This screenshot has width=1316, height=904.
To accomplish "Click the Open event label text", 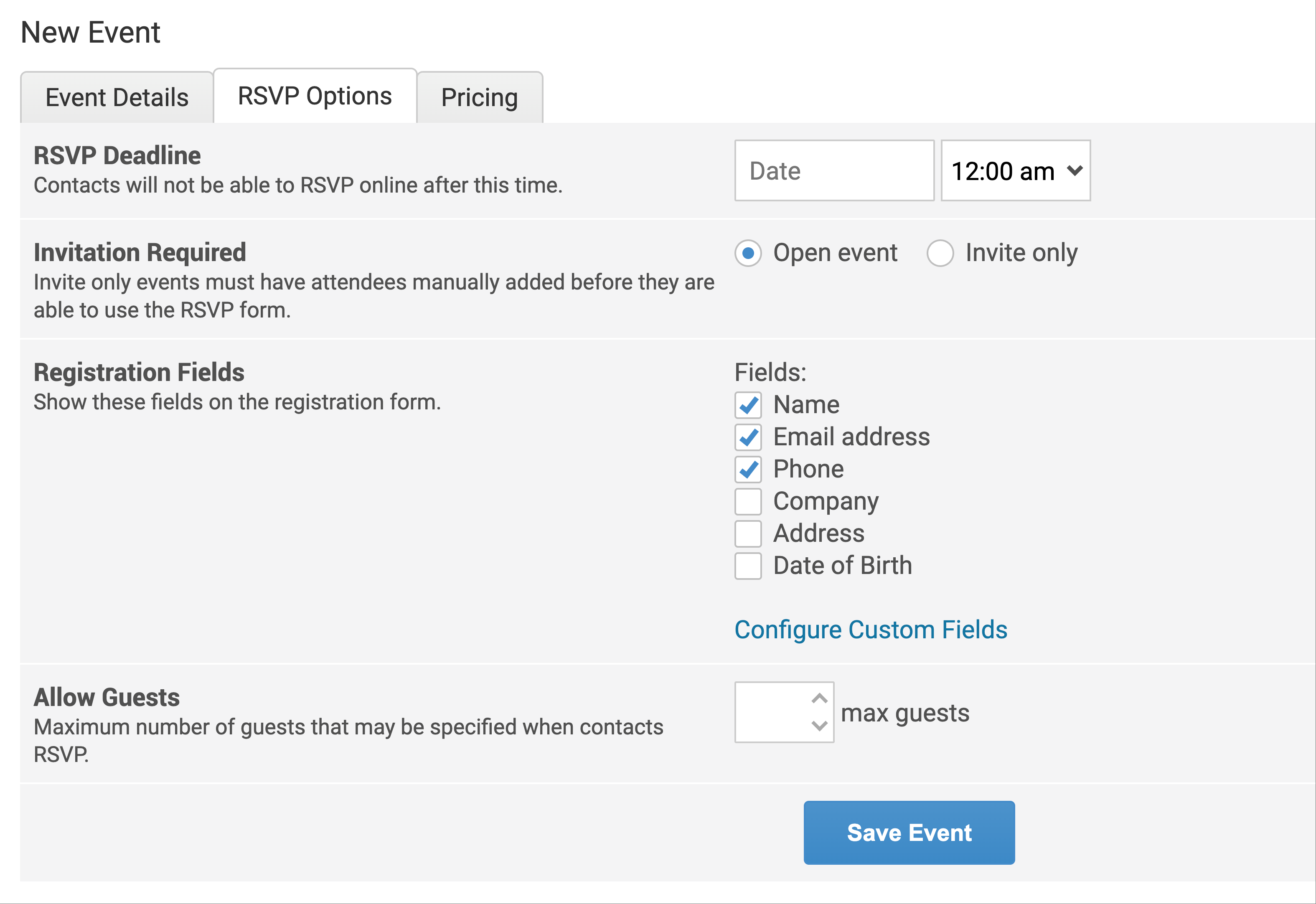I will pos(835,253).
